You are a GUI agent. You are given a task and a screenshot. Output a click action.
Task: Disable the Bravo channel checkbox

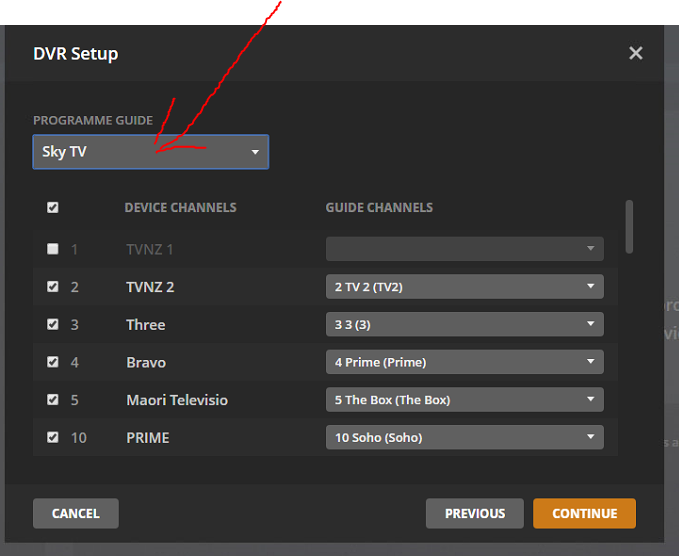click(x=53, y=362)
